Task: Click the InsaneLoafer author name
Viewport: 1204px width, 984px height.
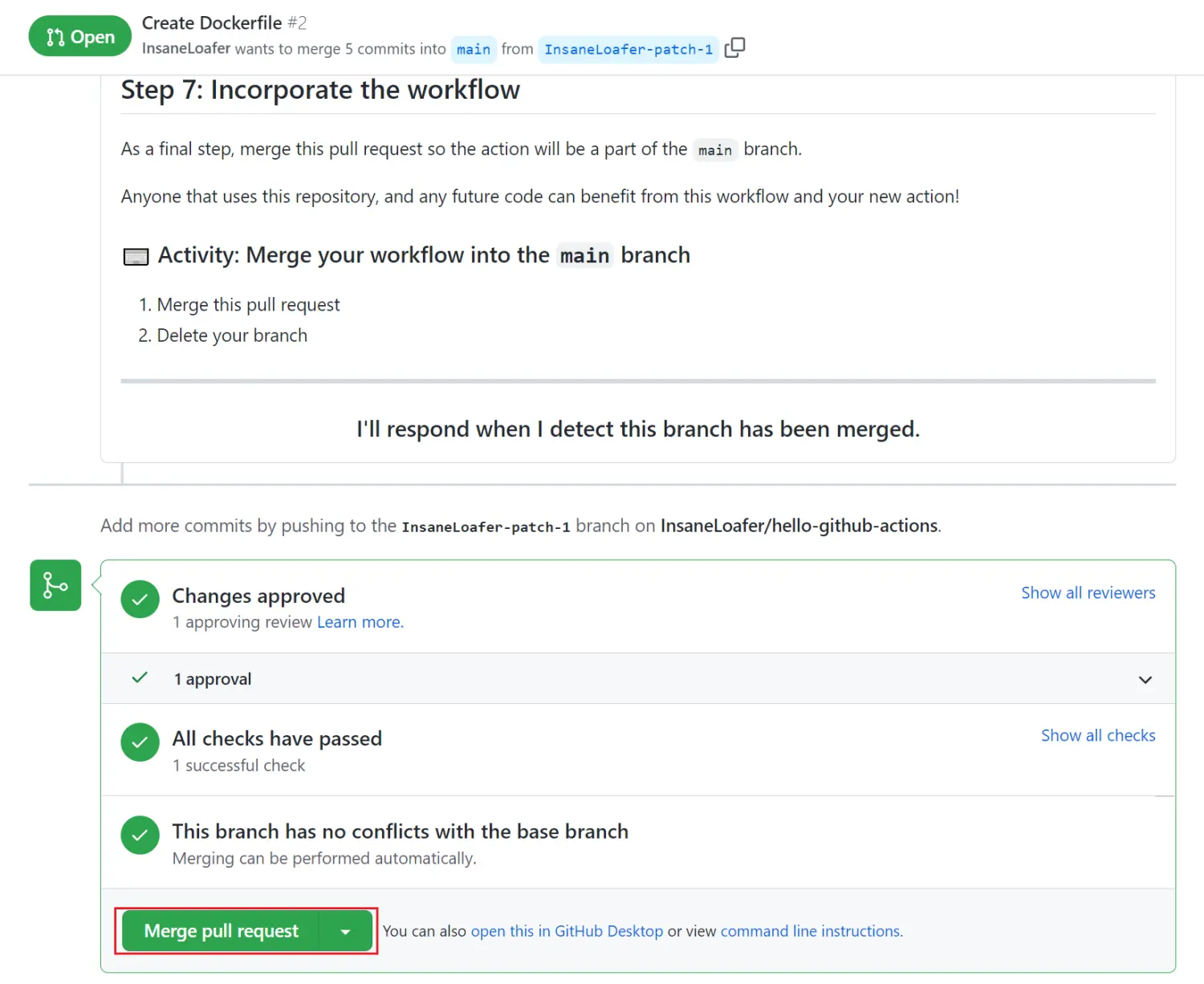Action: tap(186, 48)
